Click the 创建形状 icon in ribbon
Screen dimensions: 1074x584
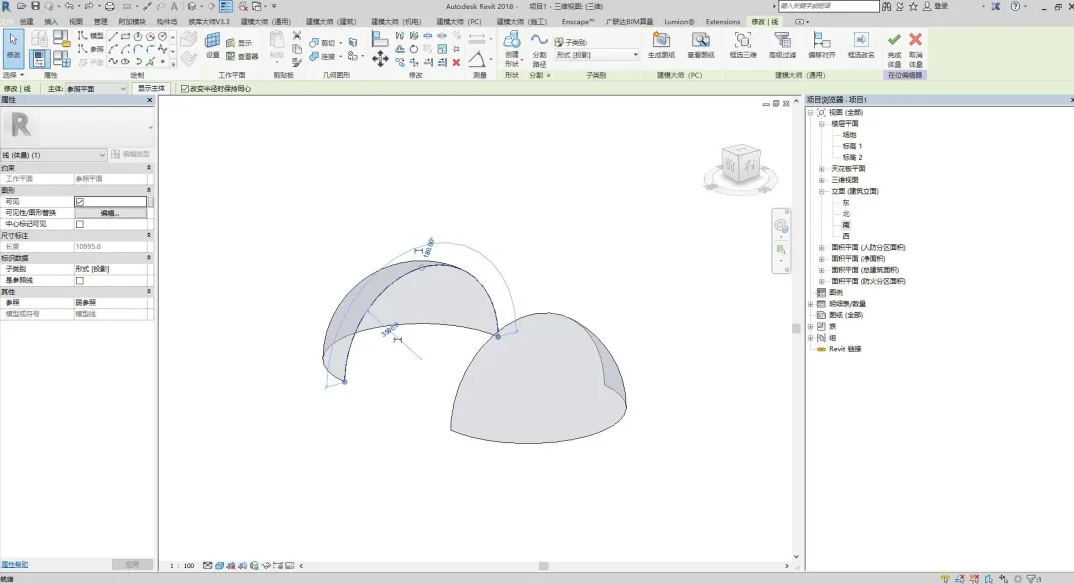click(x=512, y=40)
